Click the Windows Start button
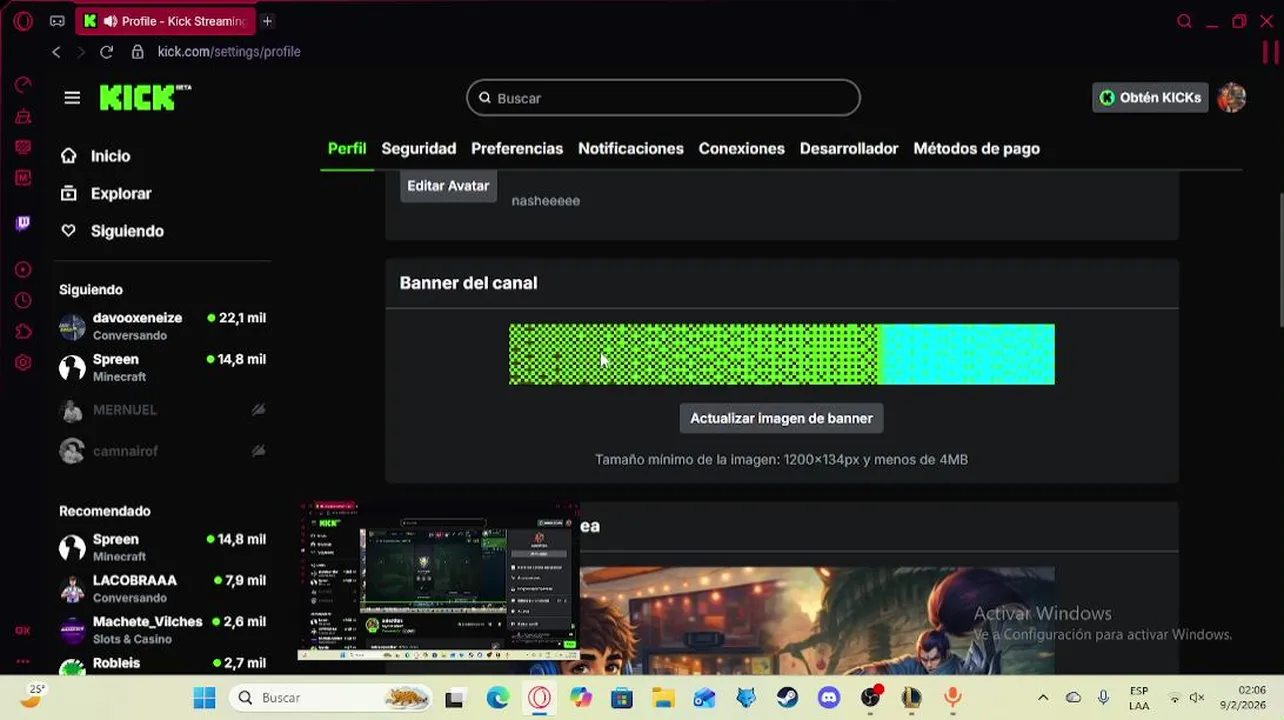 coord(204,698)
